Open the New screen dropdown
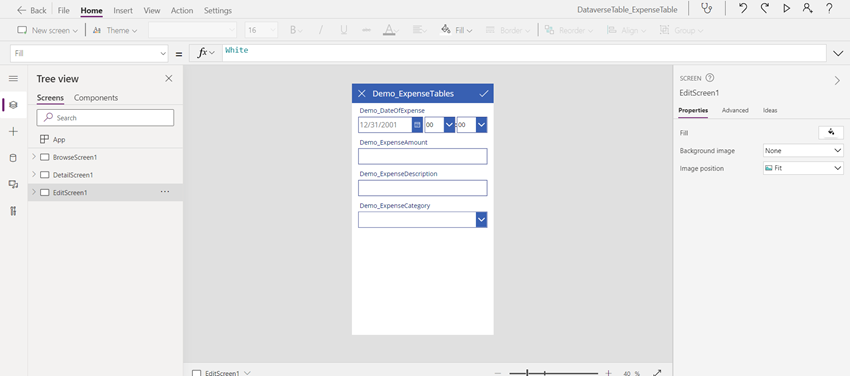850x376 pixels. coord(48,30)
